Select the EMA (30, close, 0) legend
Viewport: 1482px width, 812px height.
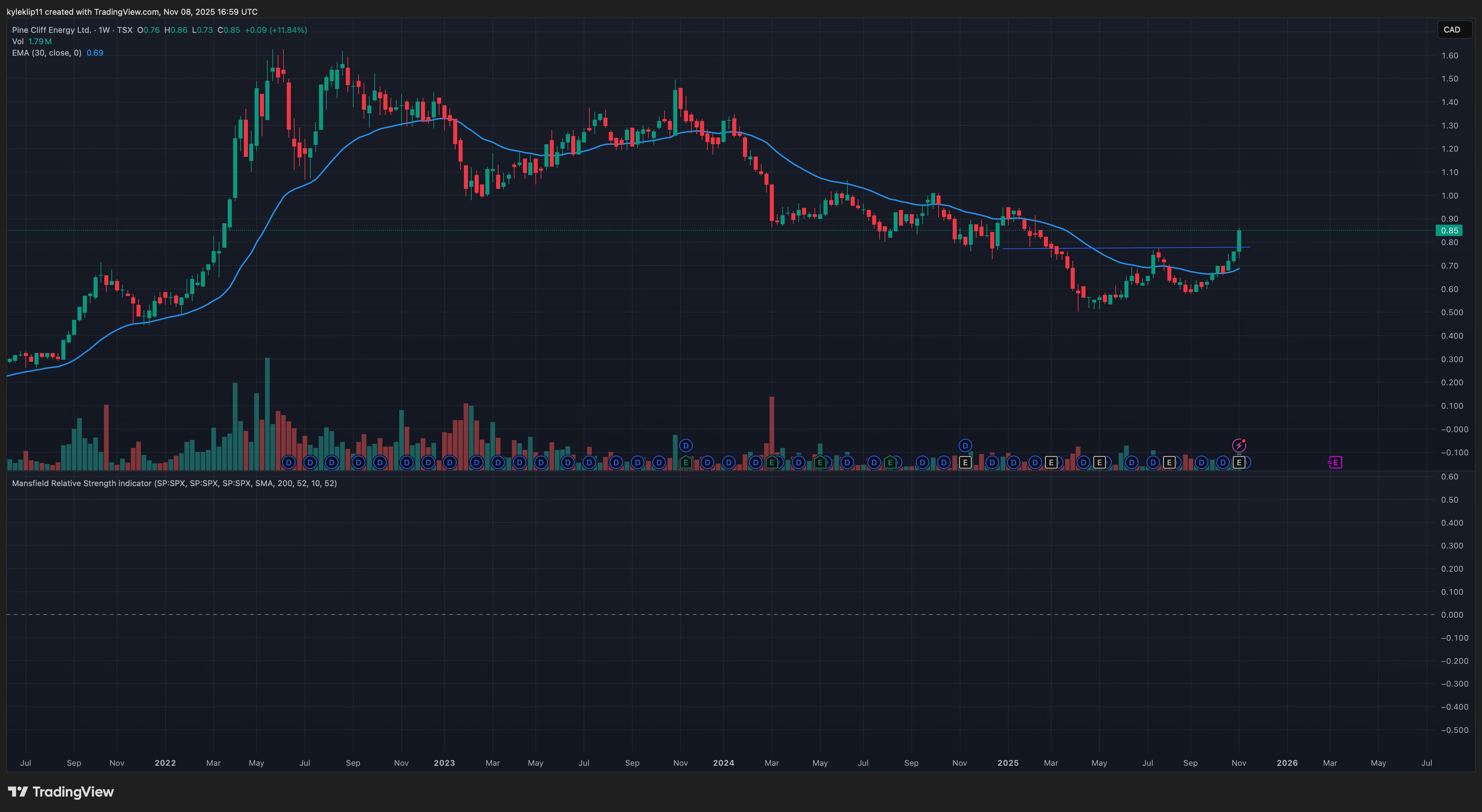point(47,53)
